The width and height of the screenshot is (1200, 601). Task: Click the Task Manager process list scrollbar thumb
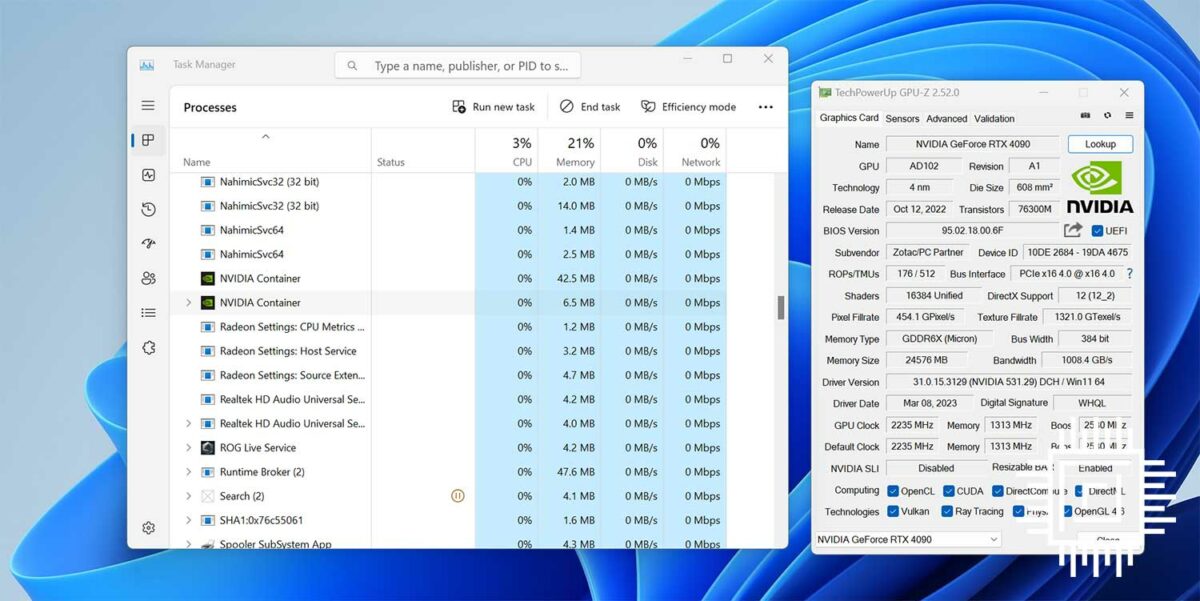pyautogui.click(x=781, y=308)
